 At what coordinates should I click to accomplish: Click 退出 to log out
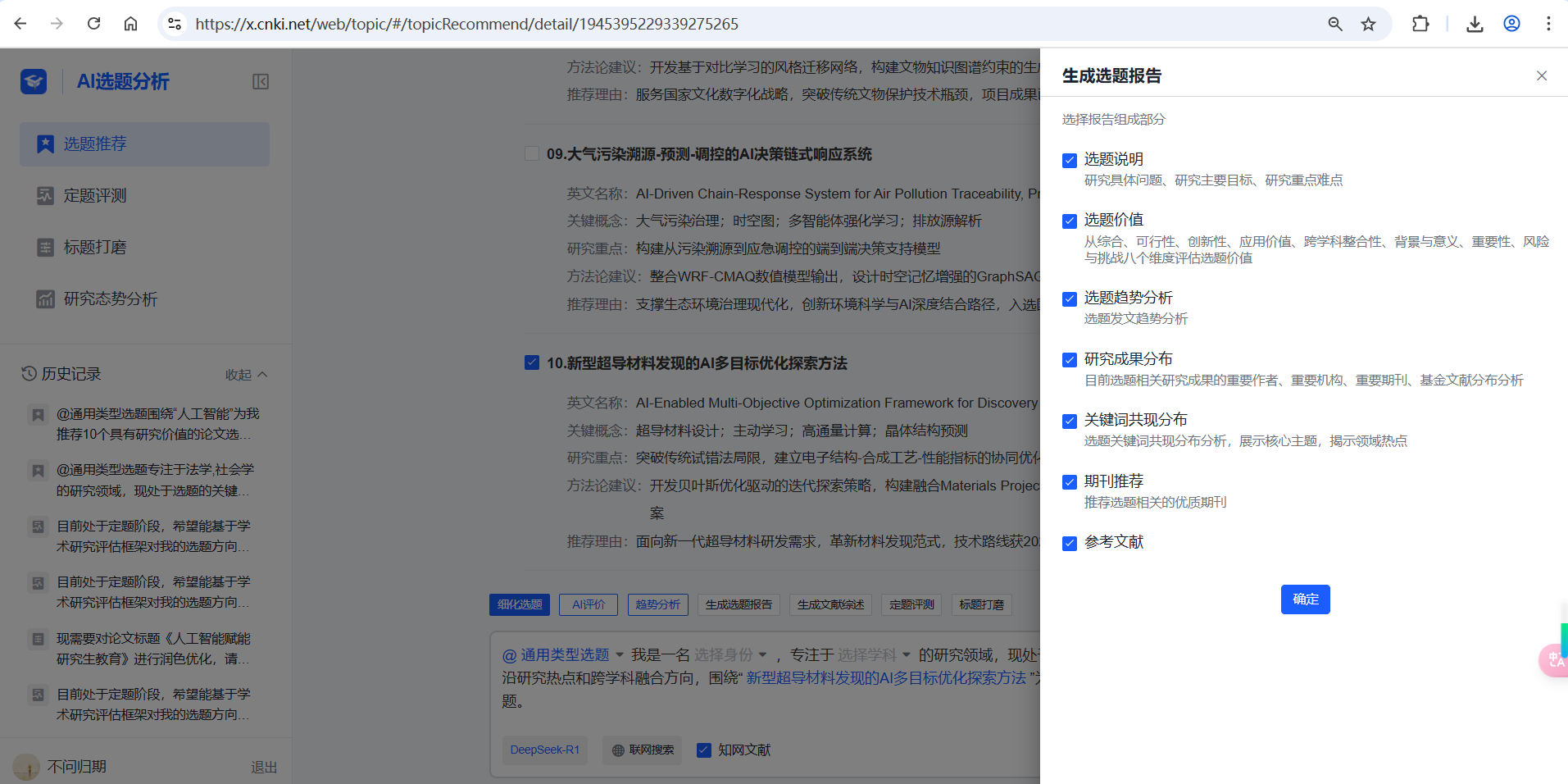pyautogui.click(x=263, y=767)
